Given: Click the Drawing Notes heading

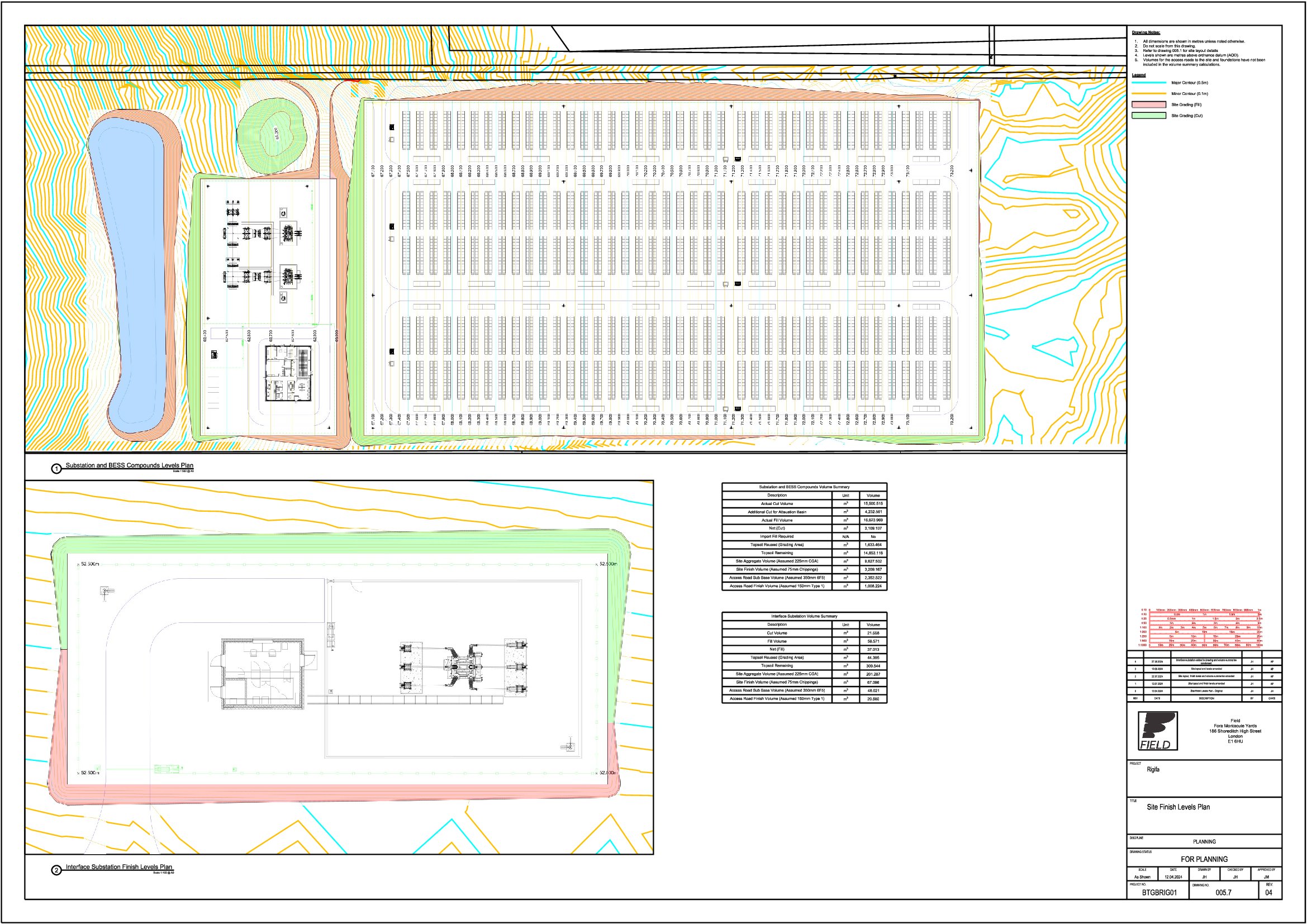Looking at the screenshot, I should click(1146, 32).
